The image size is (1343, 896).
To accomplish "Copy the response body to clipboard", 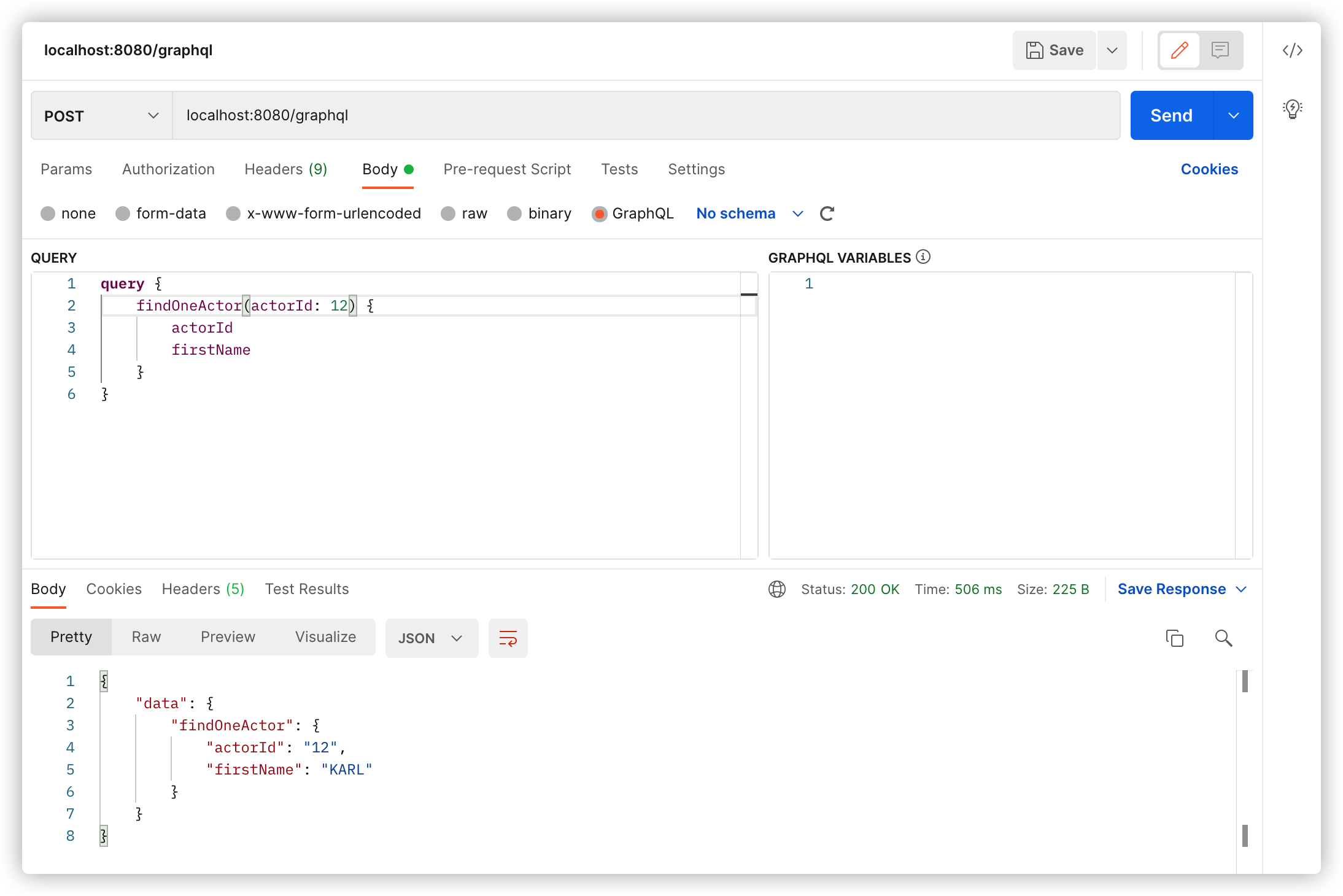I will [1174, 638].
